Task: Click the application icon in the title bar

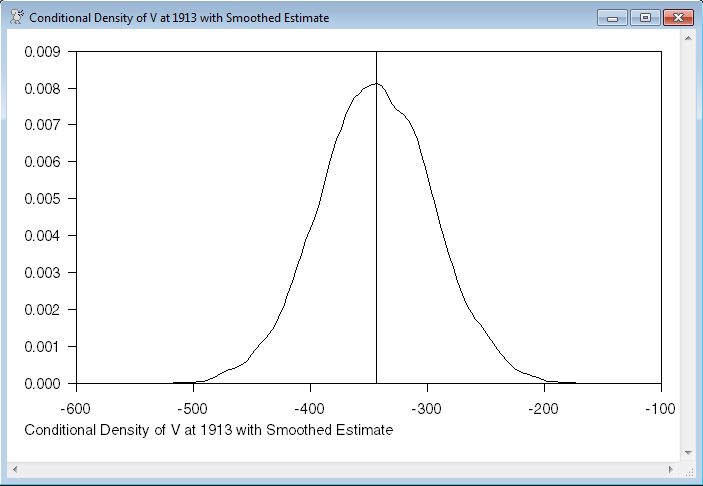Action: tap(16, 18)
